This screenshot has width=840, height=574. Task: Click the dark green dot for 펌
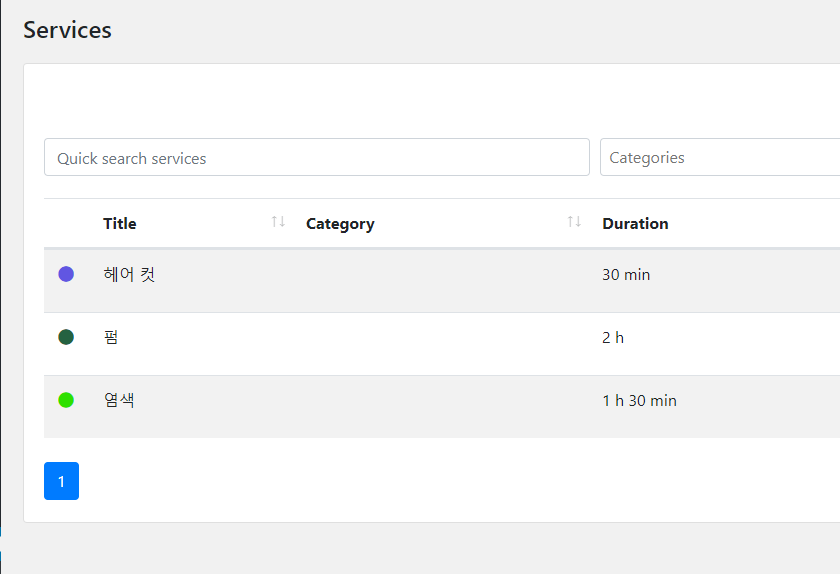(66, 337)
